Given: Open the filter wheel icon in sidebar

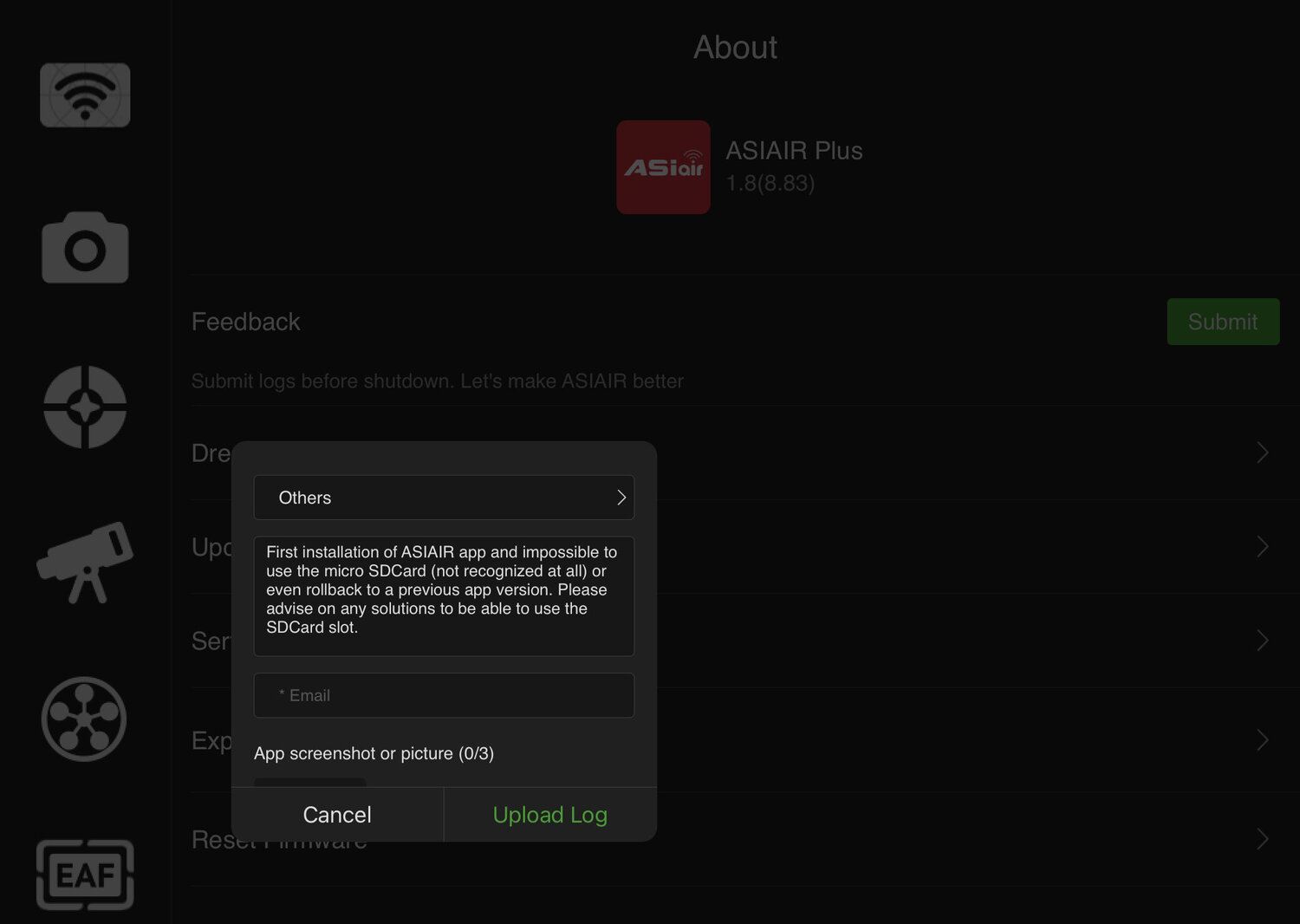Looking at the screenshot, I should point(84,719).
